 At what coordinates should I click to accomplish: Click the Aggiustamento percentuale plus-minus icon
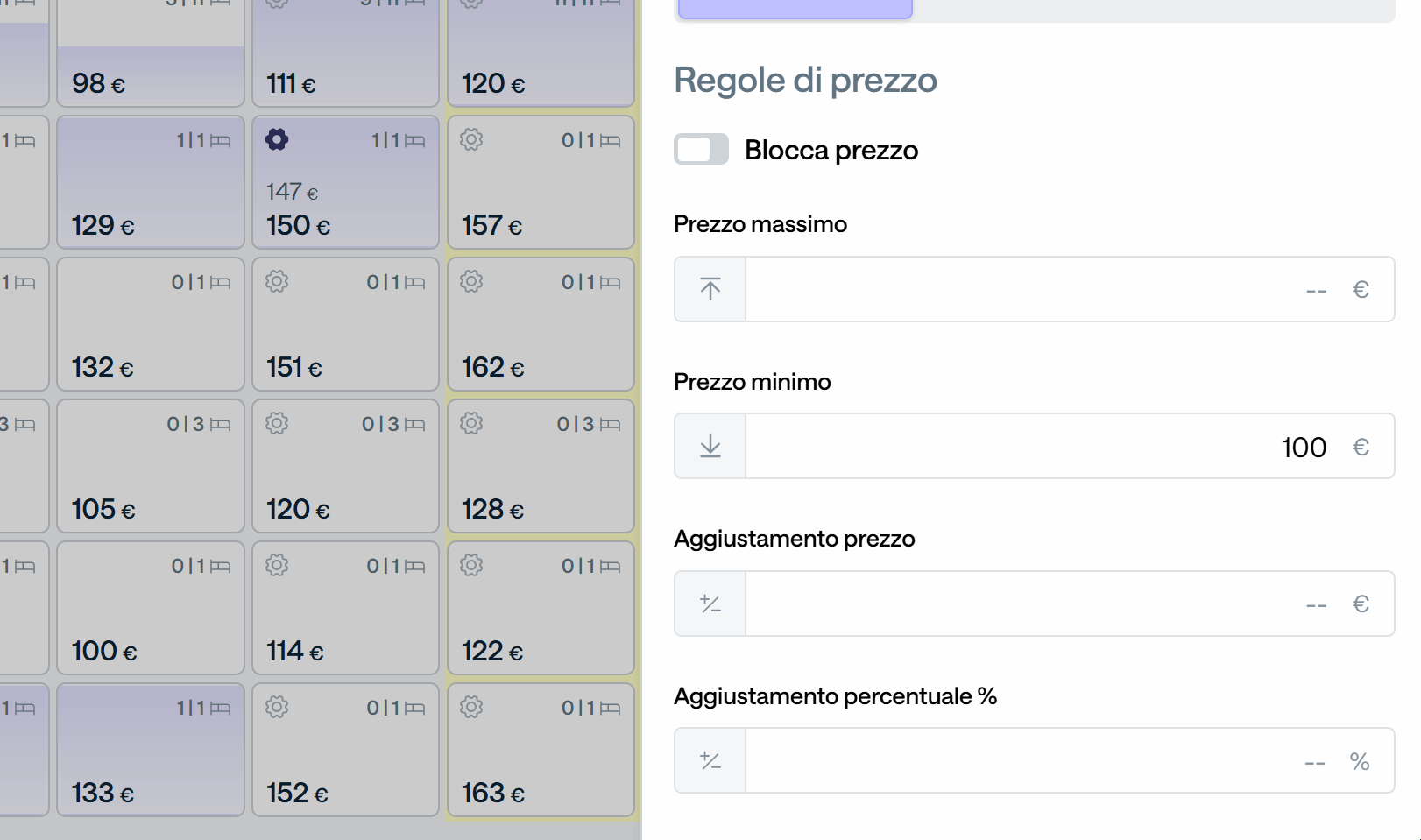click(x=710, y=760)
